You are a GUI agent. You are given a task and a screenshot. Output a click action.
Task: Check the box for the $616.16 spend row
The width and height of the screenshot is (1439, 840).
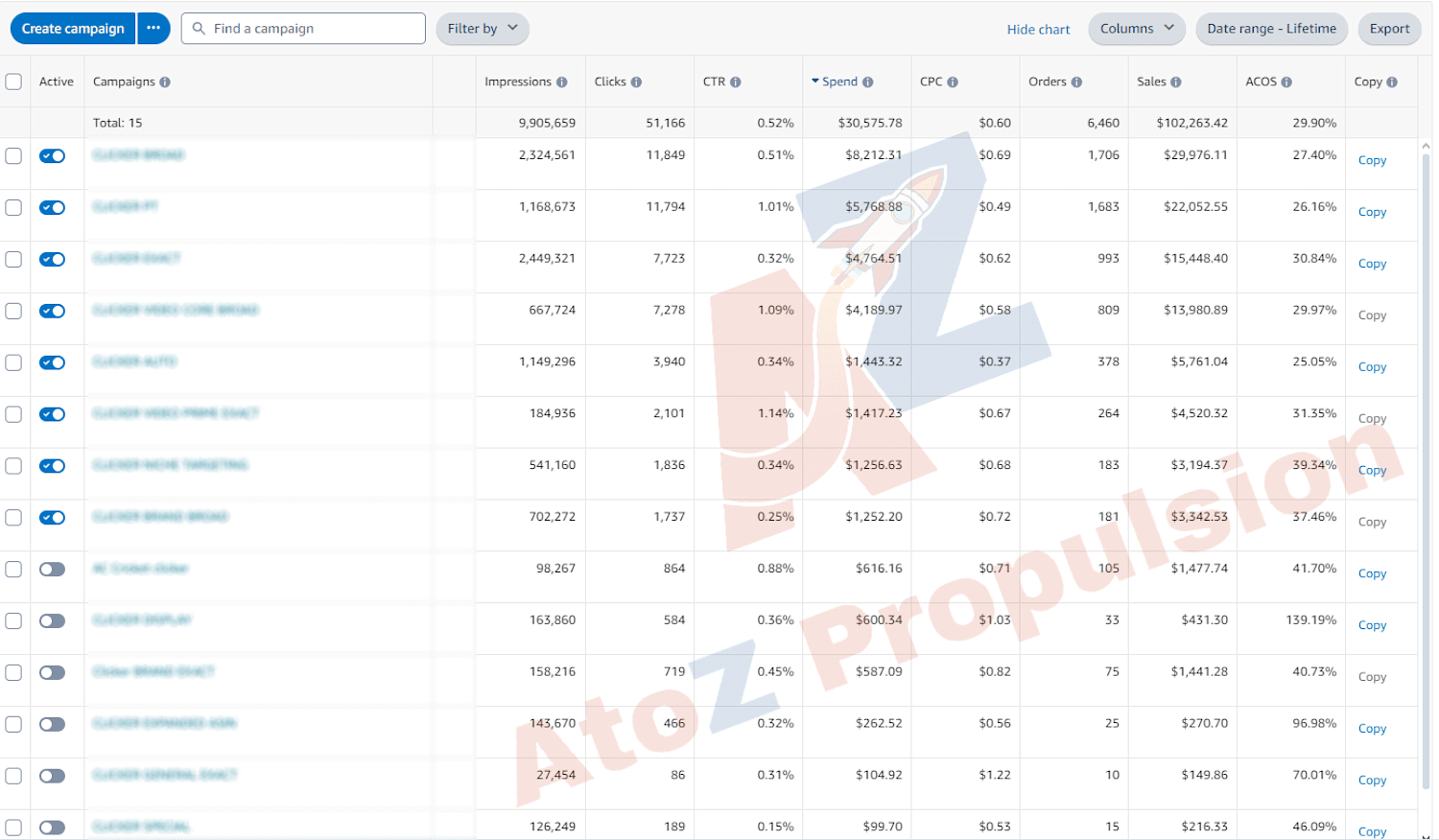[x=13, y=569]
